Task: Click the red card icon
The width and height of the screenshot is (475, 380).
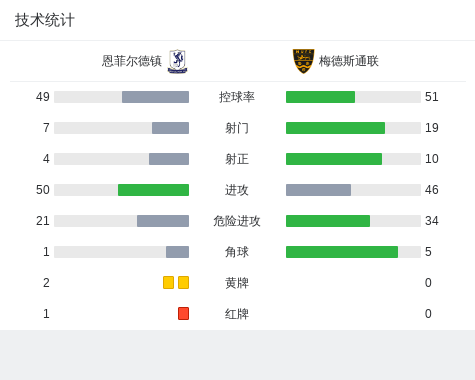Action: coord(183,313)
